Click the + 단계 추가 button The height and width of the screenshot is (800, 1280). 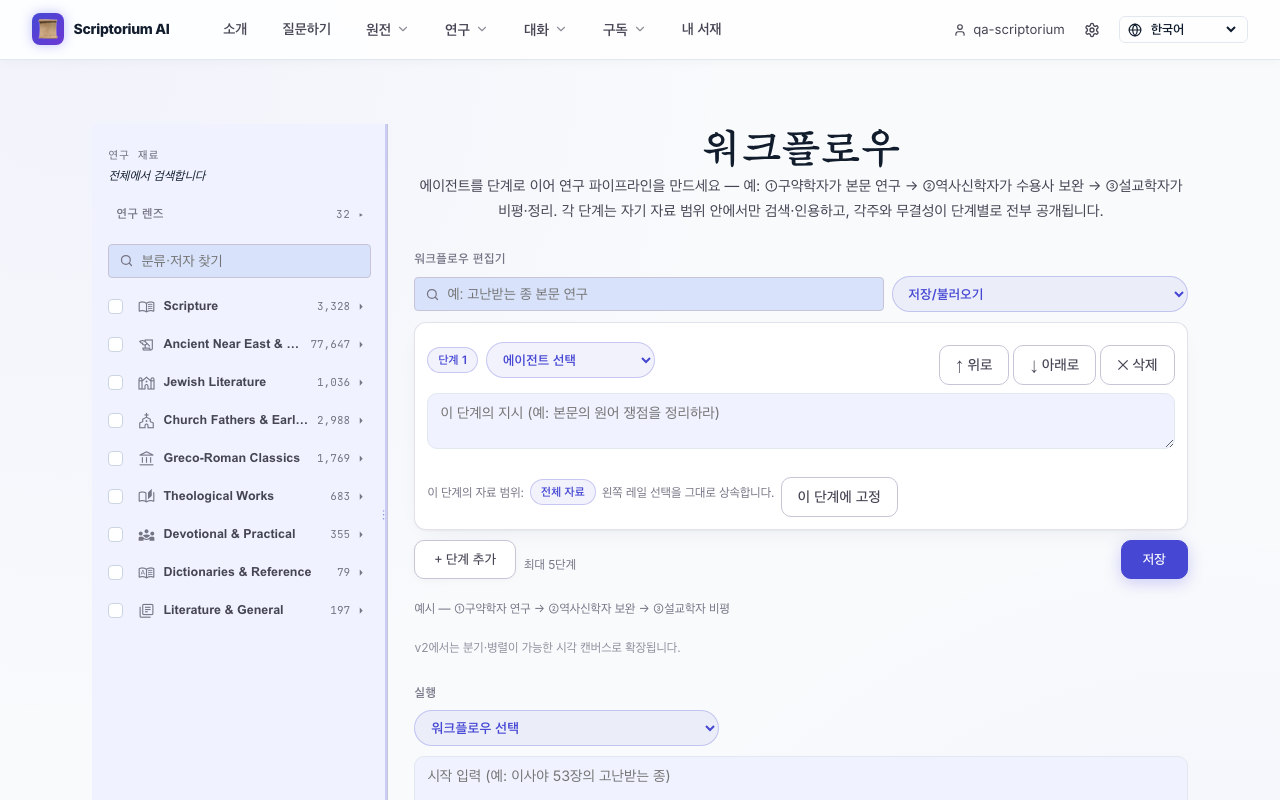tap(465, 559)
